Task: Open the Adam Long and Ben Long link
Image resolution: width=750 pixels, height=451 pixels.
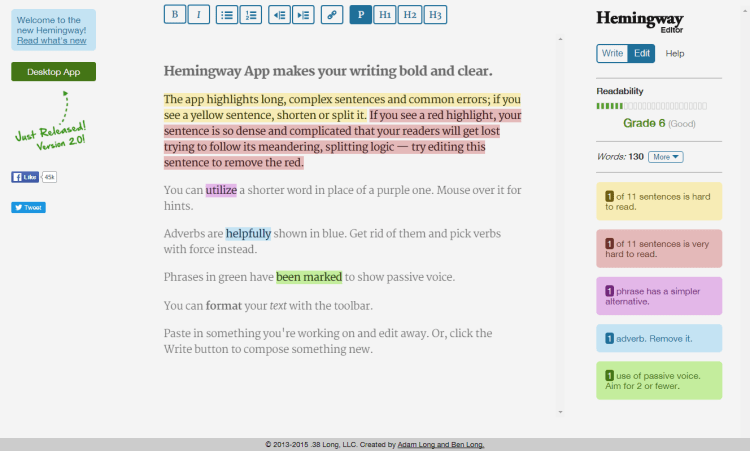Action: tap(441, 444)
